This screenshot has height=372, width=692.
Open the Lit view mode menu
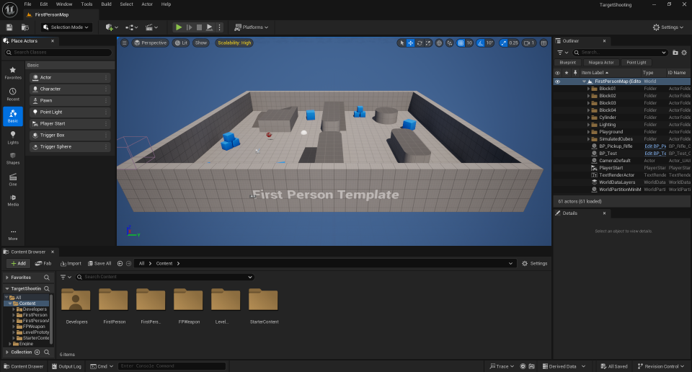point(181,43)
